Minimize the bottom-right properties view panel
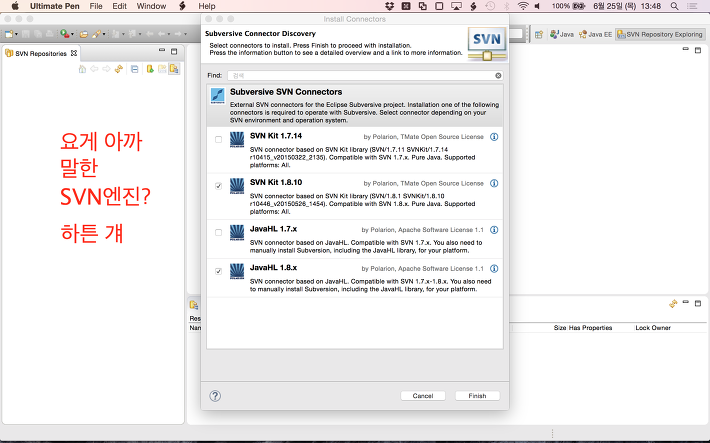The height and width of the screenshot is (443, 710). [686, 302]
